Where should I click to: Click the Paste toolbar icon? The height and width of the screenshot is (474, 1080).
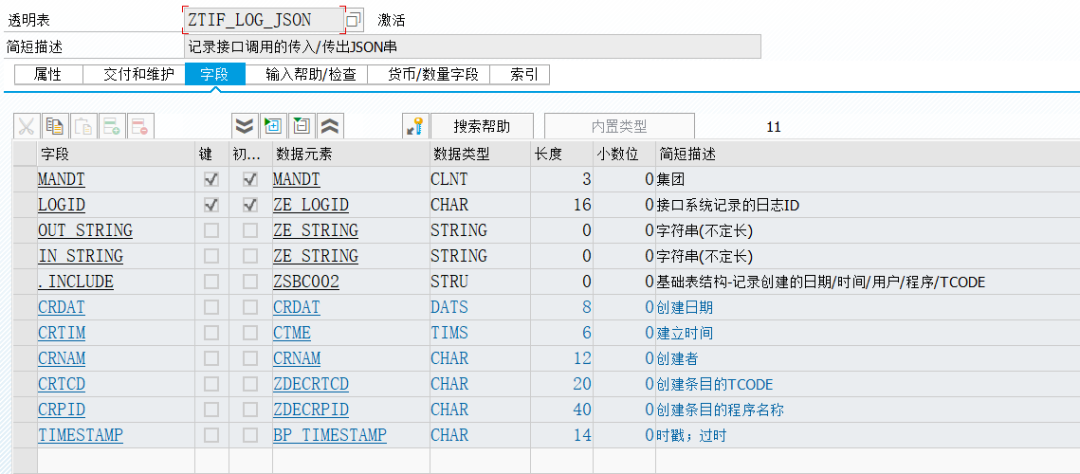pos(84,126)
